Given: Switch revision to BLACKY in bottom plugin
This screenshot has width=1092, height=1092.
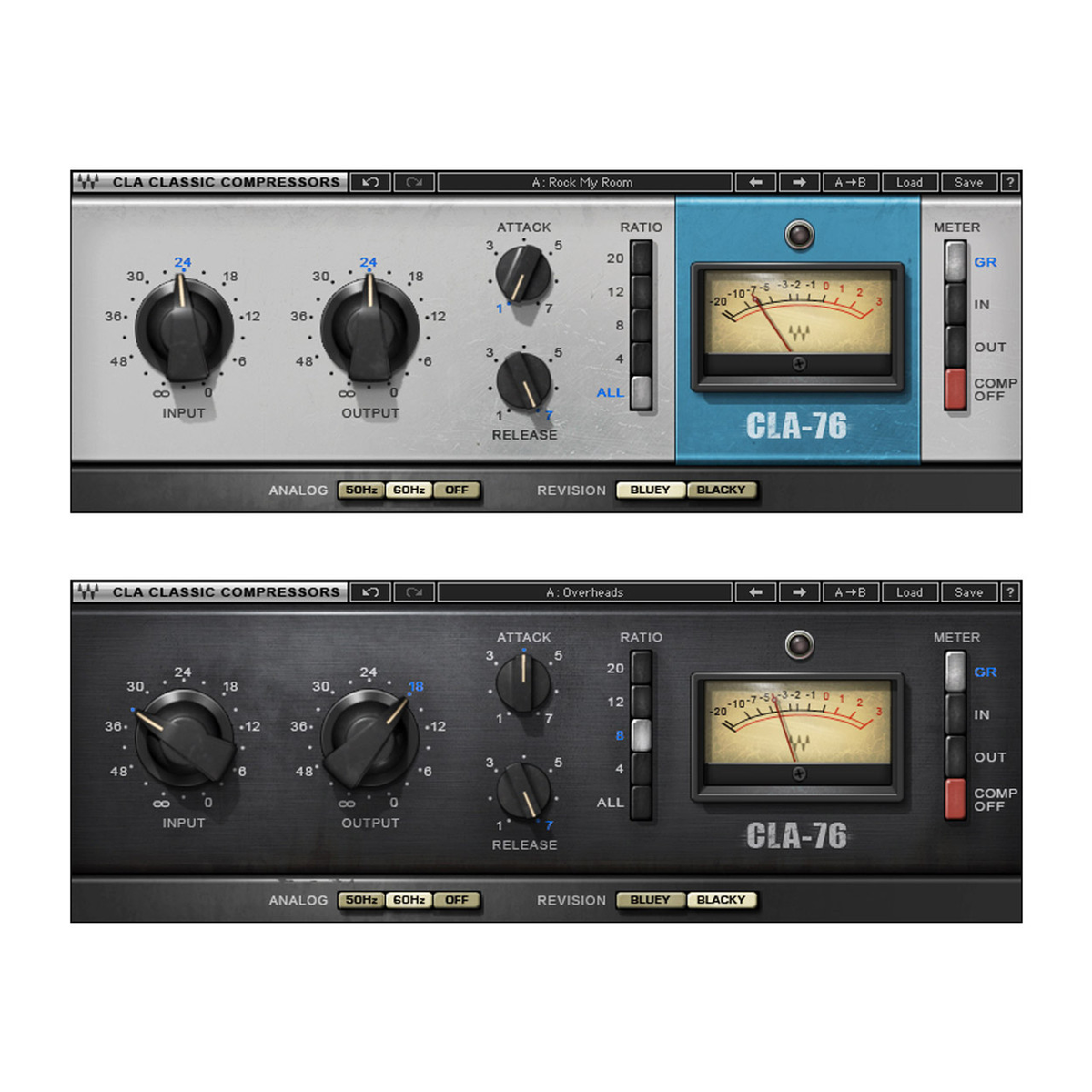Looking at the screenshot, I should (722, 900).
